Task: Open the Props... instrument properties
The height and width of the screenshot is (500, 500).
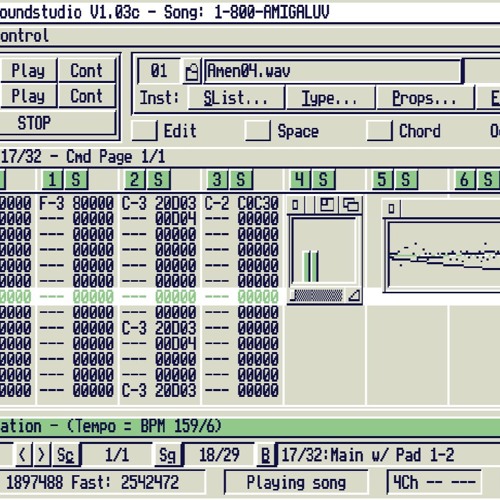Action: pyautogui.click(x=425, y=98)
